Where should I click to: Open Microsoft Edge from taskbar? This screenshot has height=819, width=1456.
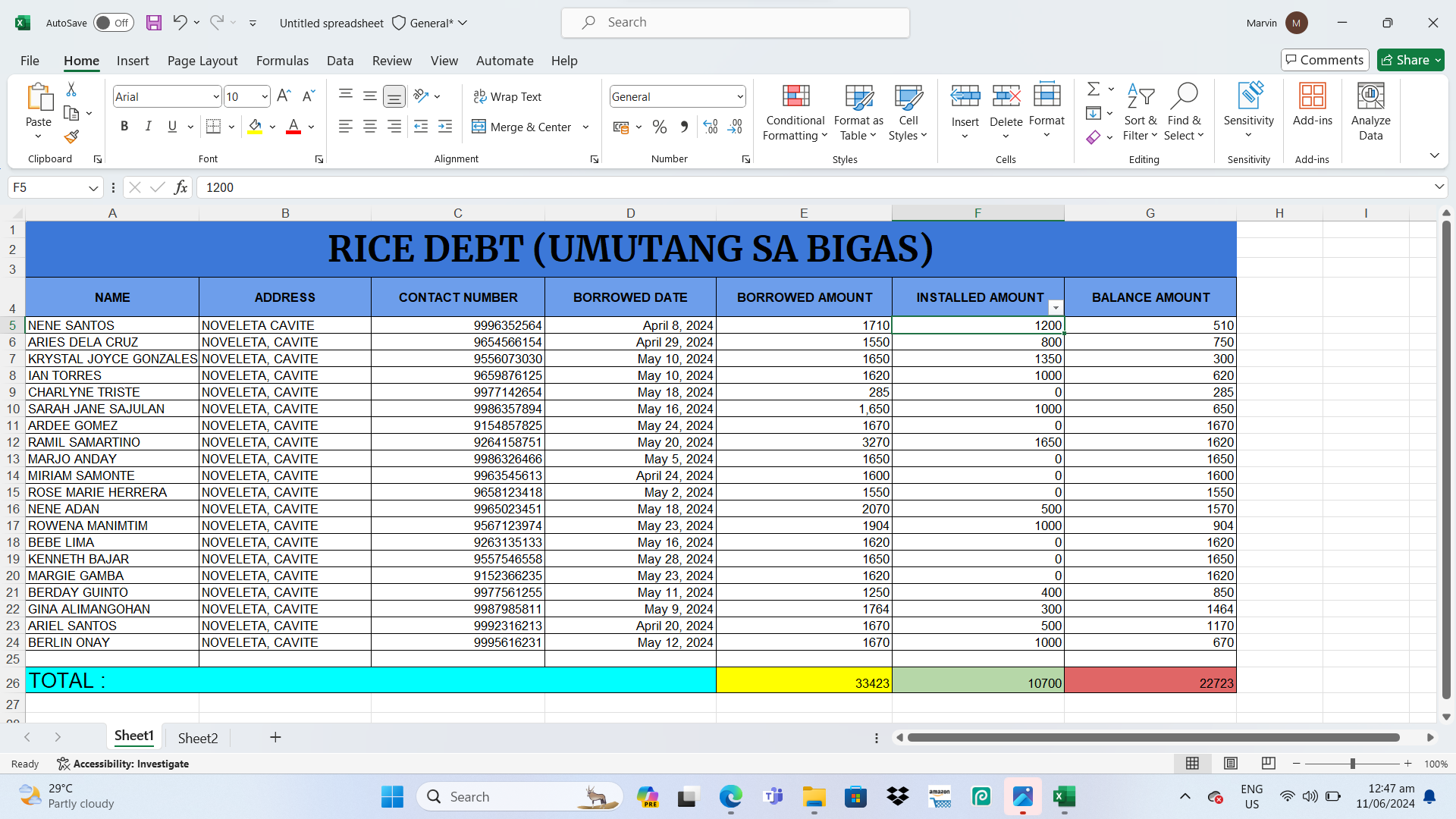point(731,797)
